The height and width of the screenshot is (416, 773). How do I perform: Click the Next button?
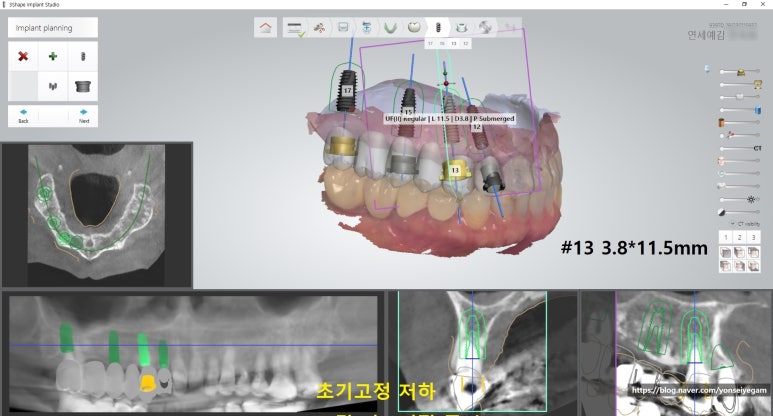[x=83, y=115]
